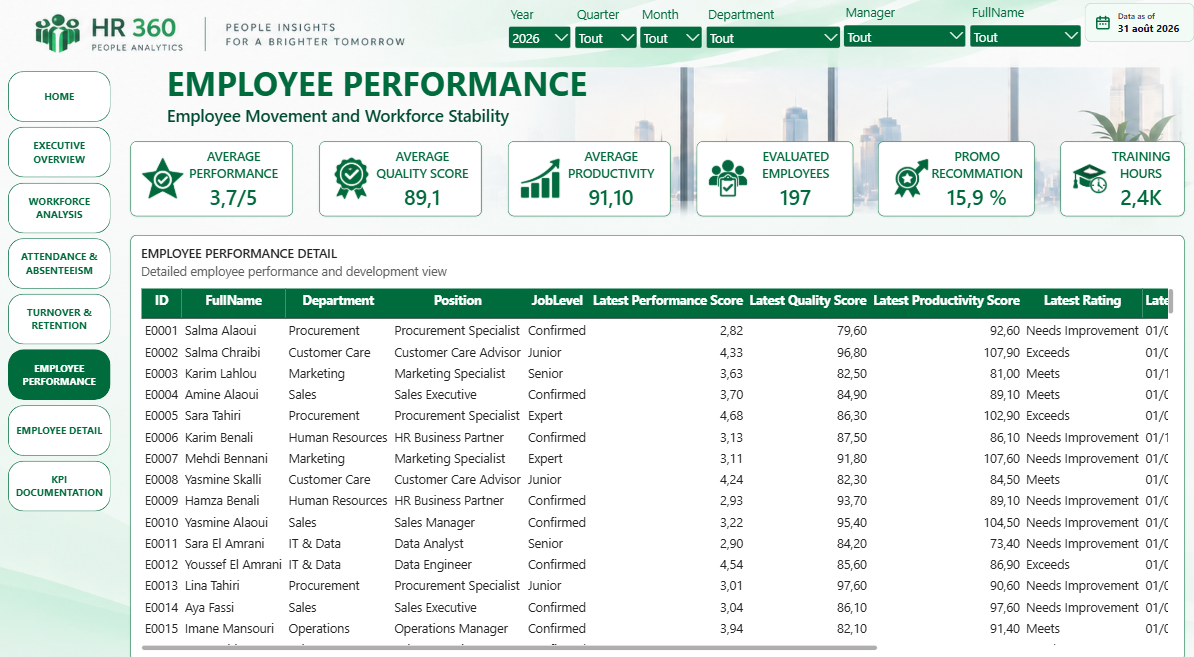Switch to Turnover & Retention page
Image resolution: width=1194 pixels, height=657 pixels.
tap(59, 319)
